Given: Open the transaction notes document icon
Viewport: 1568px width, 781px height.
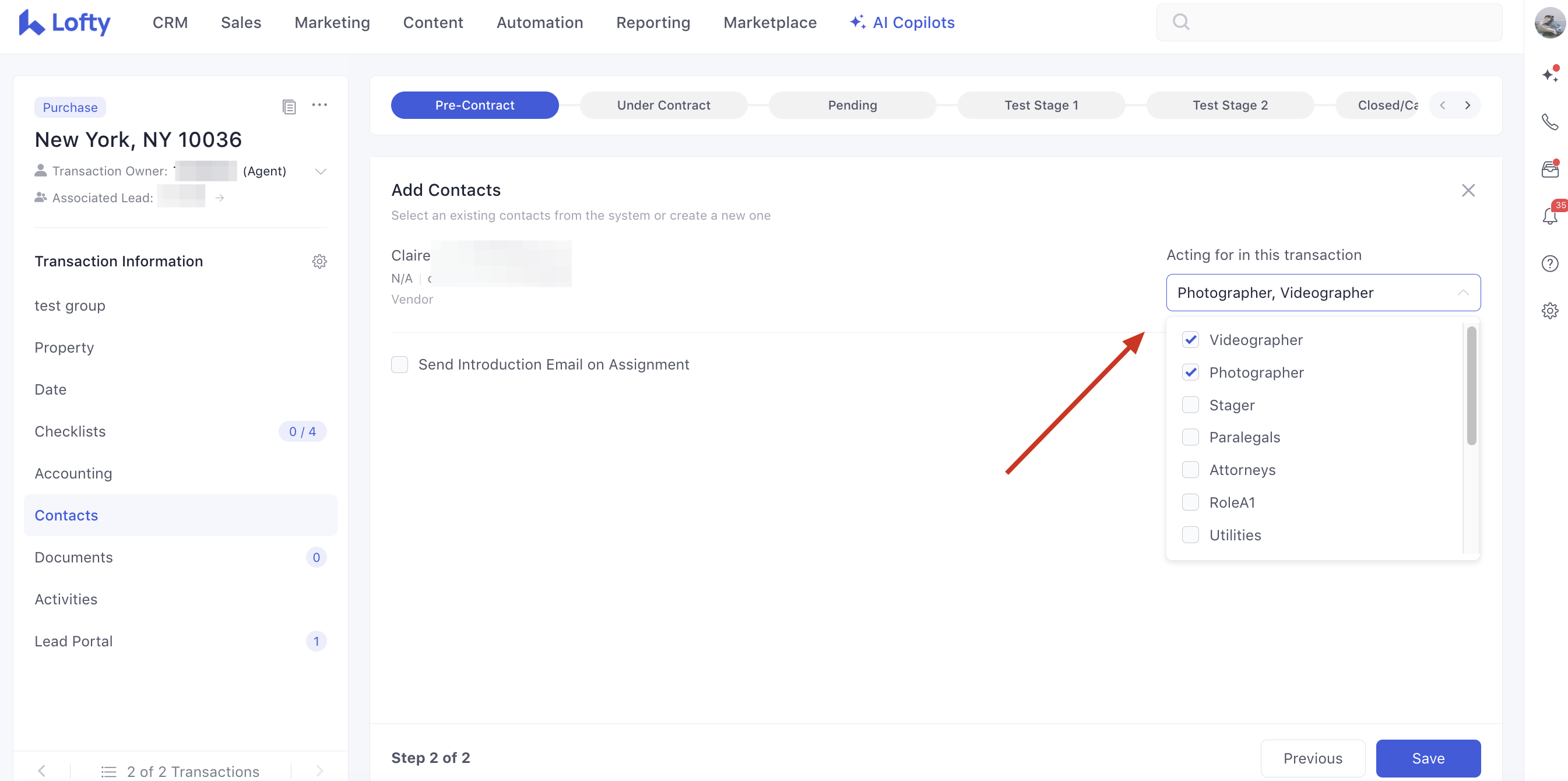Looking at the screenshot, I should [289, 107].
